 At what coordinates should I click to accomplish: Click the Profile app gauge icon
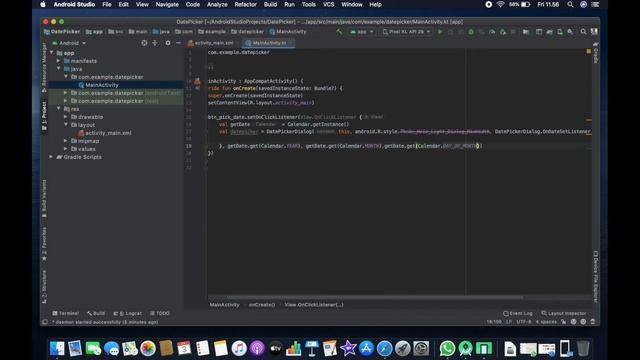pos(492,31)
